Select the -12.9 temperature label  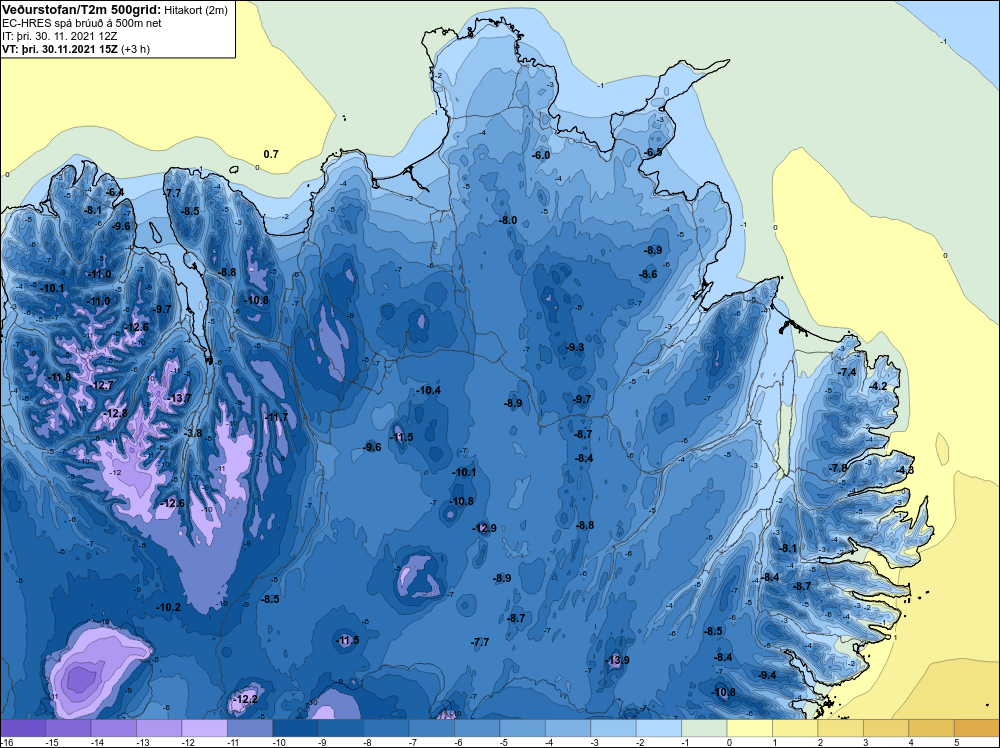(x=485, y=529)
